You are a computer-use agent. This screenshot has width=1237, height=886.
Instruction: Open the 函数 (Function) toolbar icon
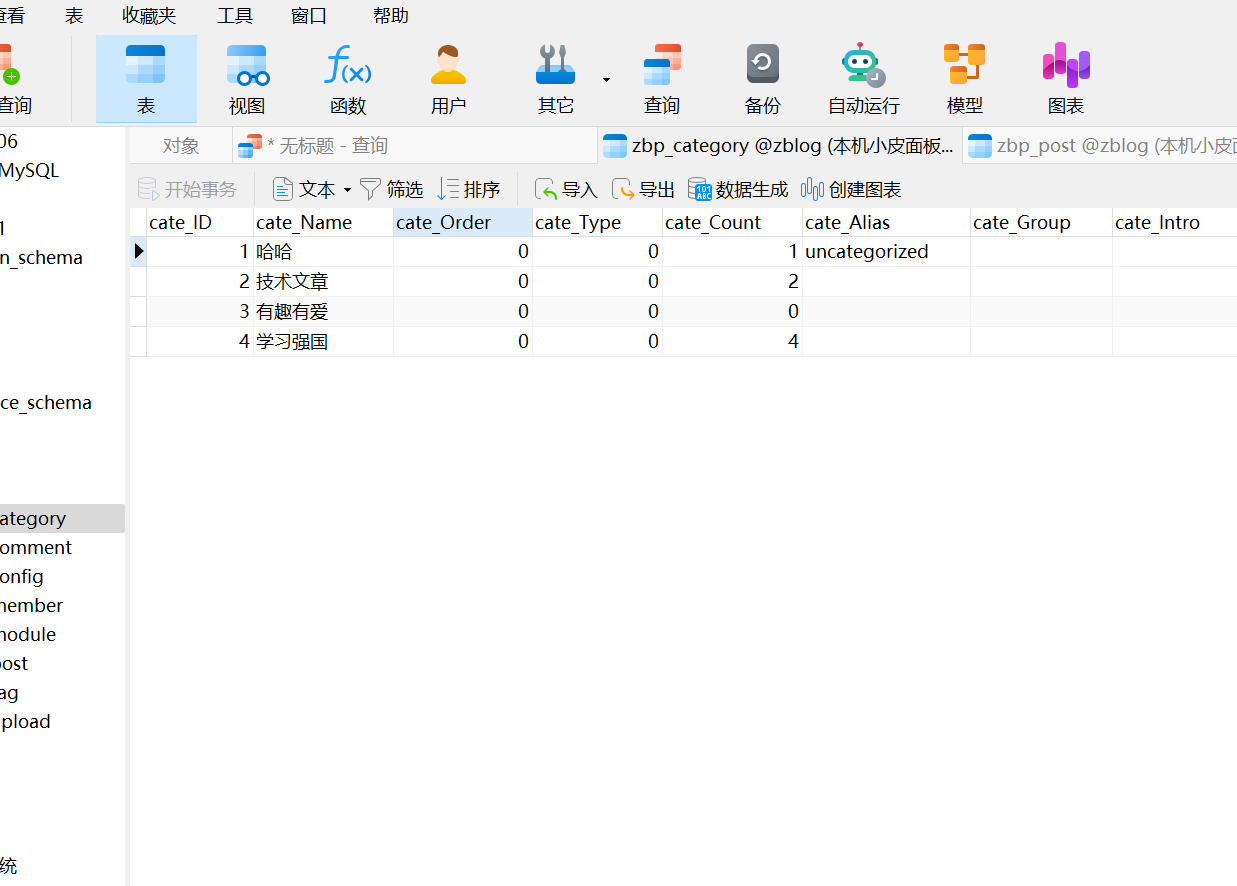348,79
